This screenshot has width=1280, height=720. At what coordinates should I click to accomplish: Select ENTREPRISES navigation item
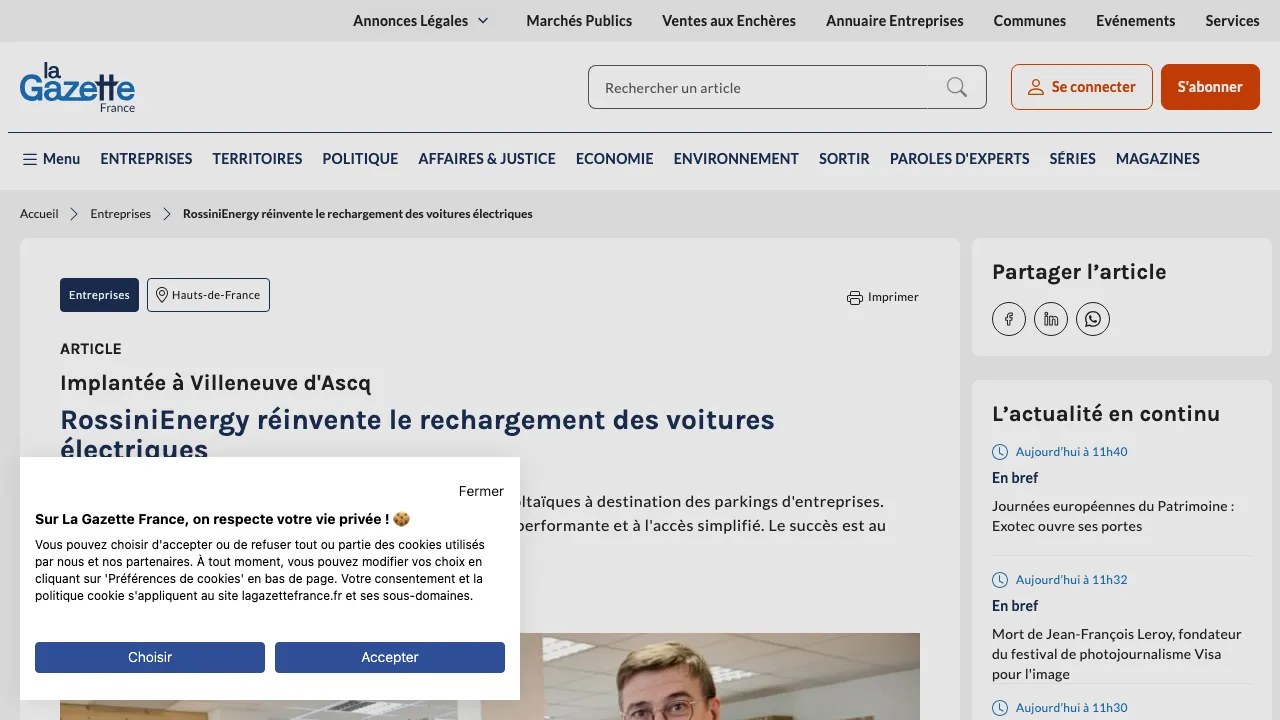[x=146, y=159]
